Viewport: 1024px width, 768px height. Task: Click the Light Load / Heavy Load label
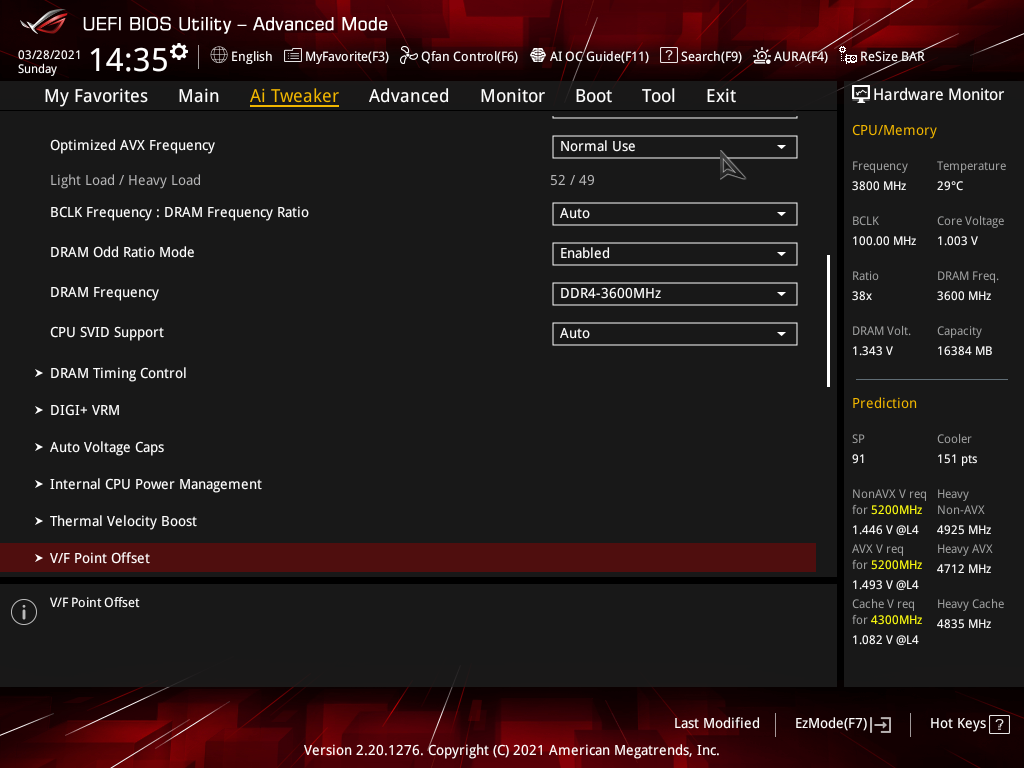click(x=125, y=180)
